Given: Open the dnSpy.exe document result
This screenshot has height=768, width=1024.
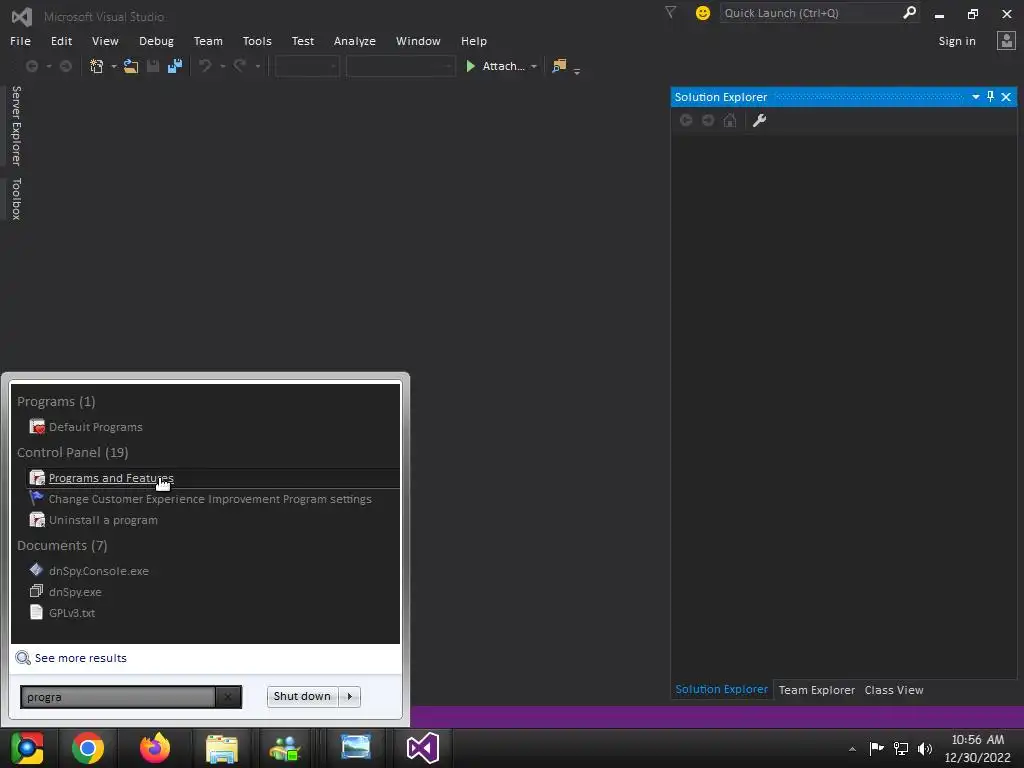Looking at the screenshot, I should pyautogui.click(x=75, y=592).
